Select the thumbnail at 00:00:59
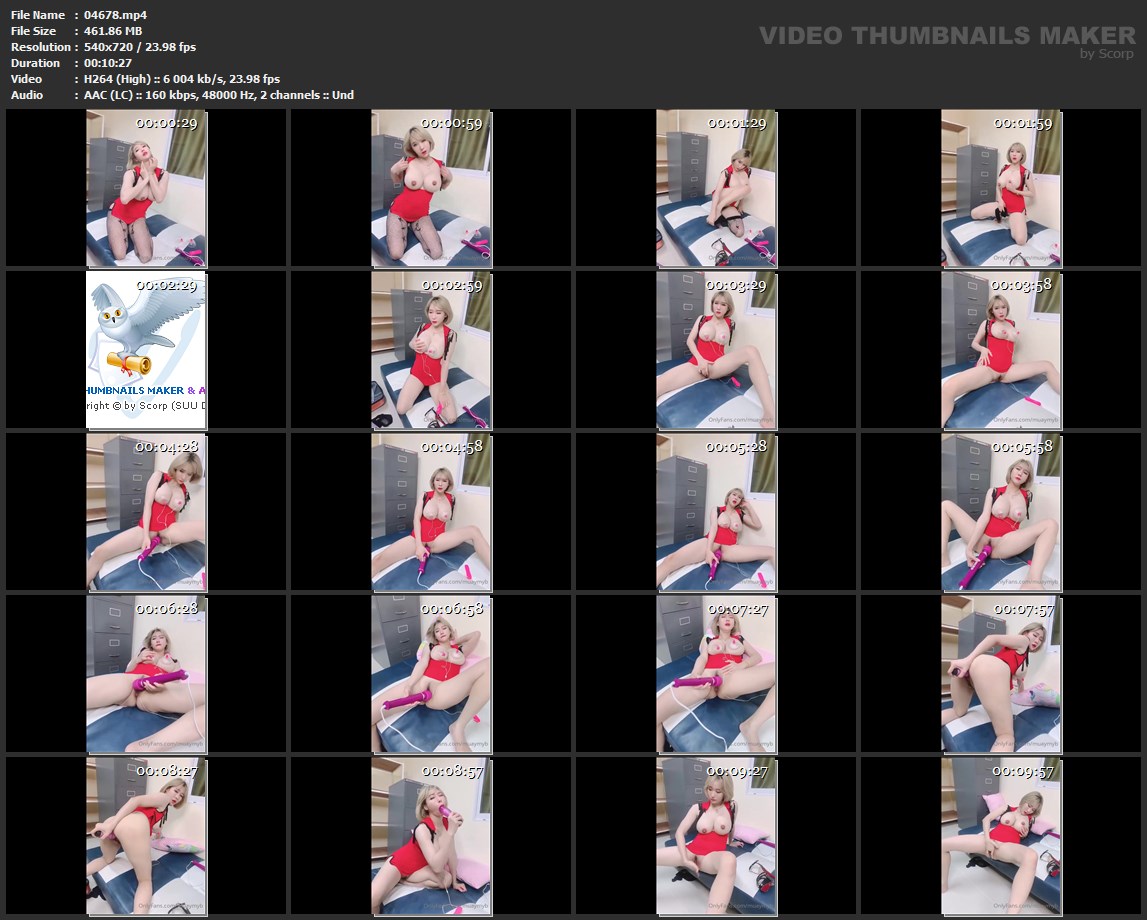1147x920 pixels. click(x=431, y=188)
